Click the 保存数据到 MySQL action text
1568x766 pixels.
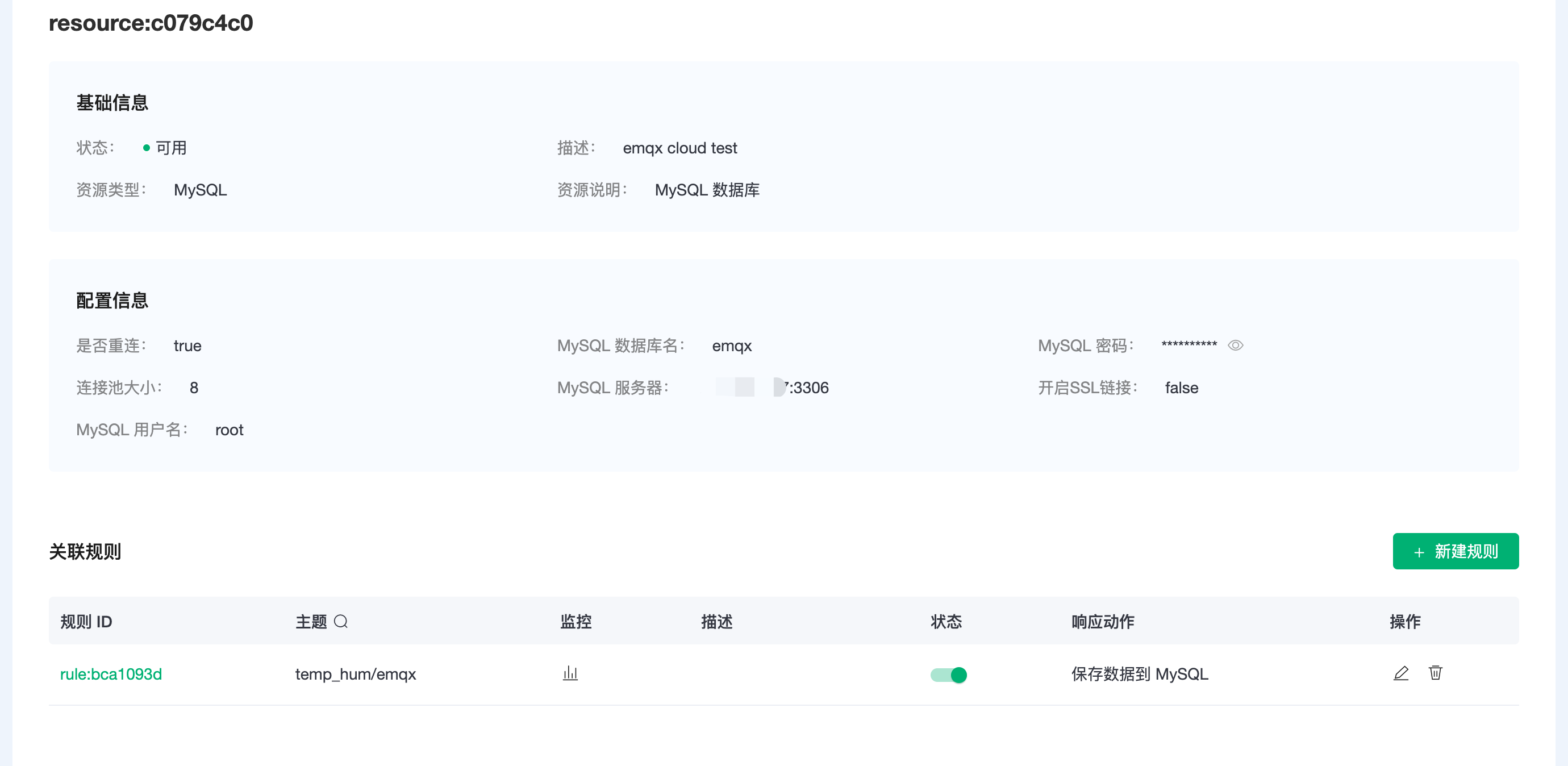pos(1140,674)
